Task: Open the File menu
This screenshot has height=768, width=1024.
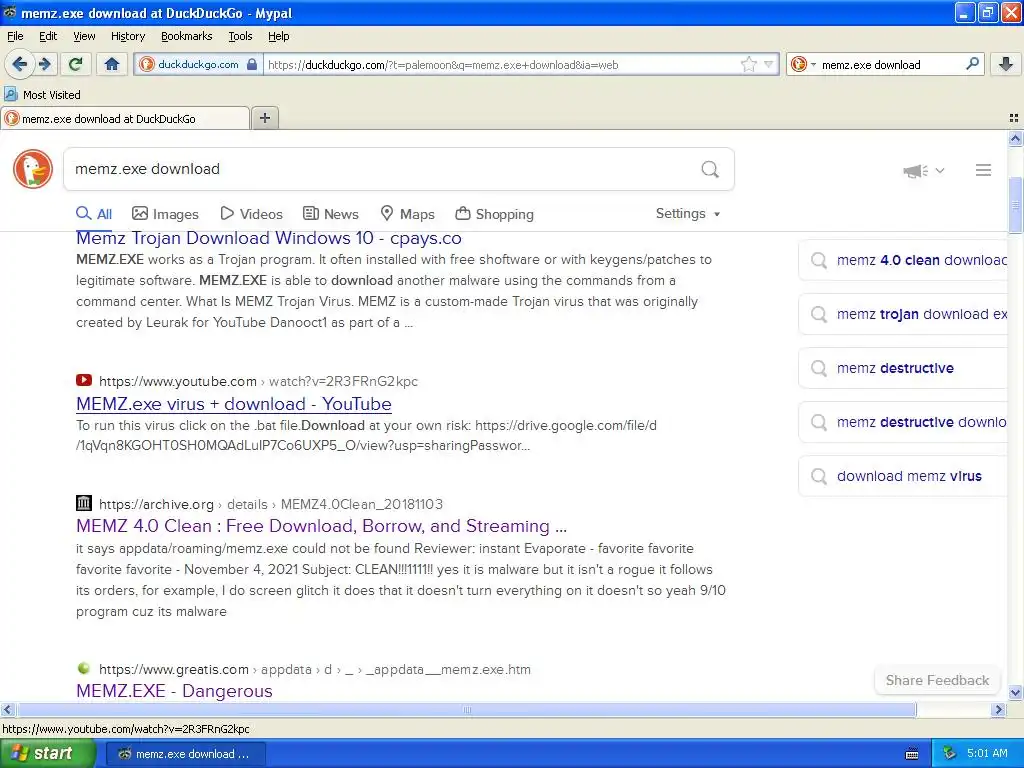Action: 15,36
